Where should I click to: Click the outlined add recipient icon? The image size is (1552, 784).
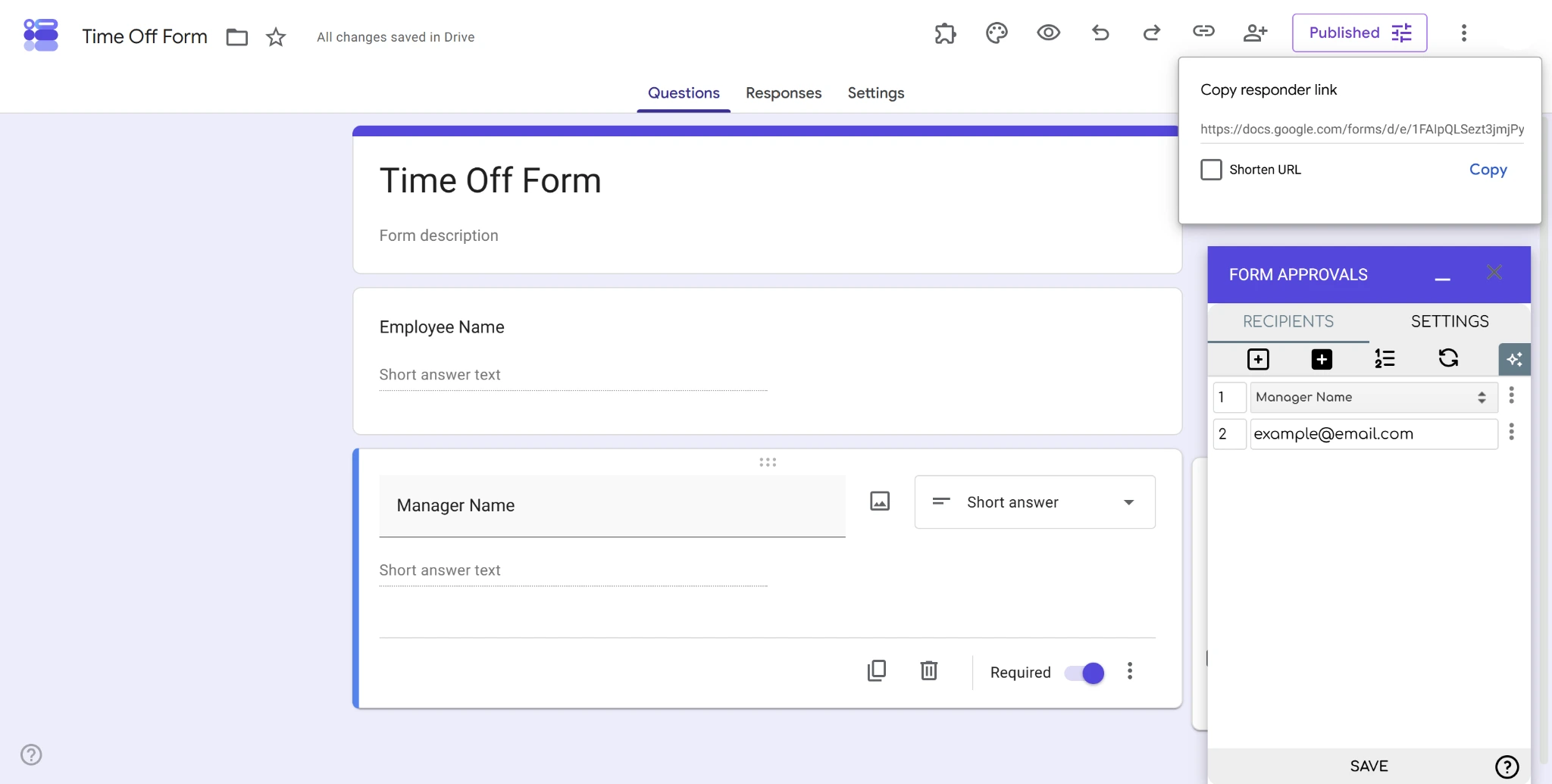coord(1258,359)
